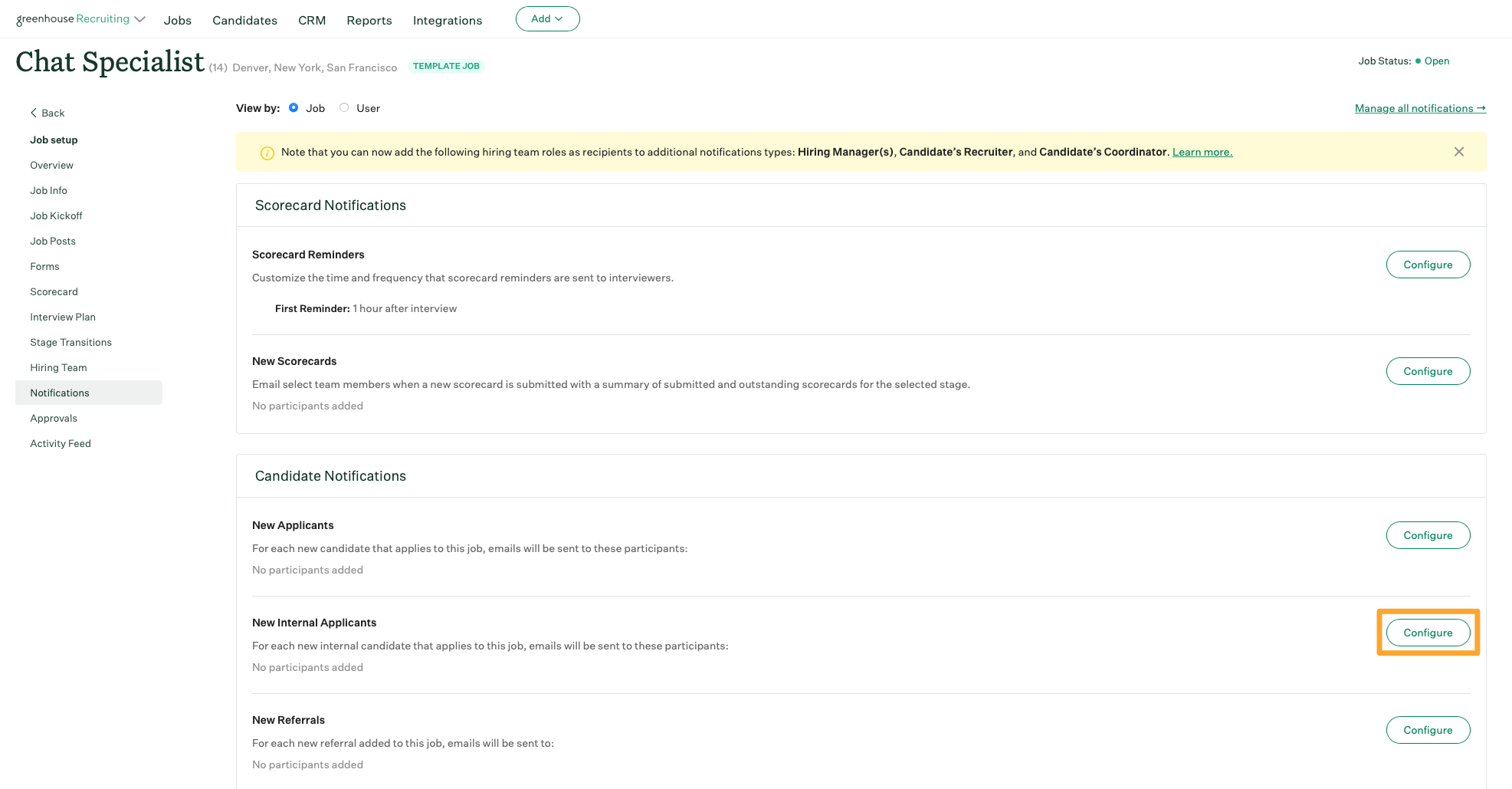Viewport: 1512px width, 789px height.
Task: Open the Add dropdown menu
Action: click(x=547, y=18)
